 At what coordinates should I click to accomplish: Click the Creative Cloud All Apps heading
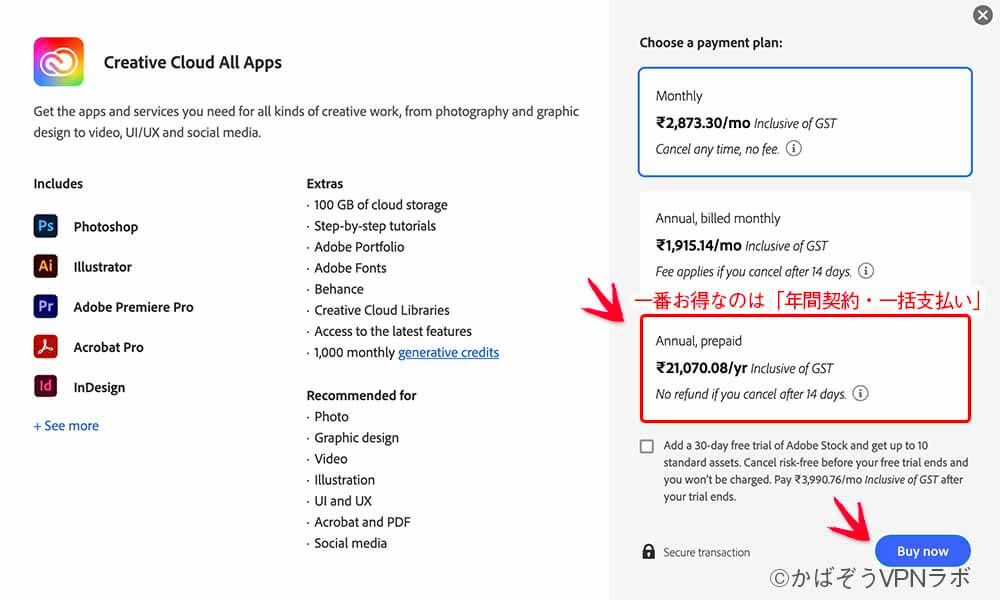pyautogui.click(x=193, y=62)
